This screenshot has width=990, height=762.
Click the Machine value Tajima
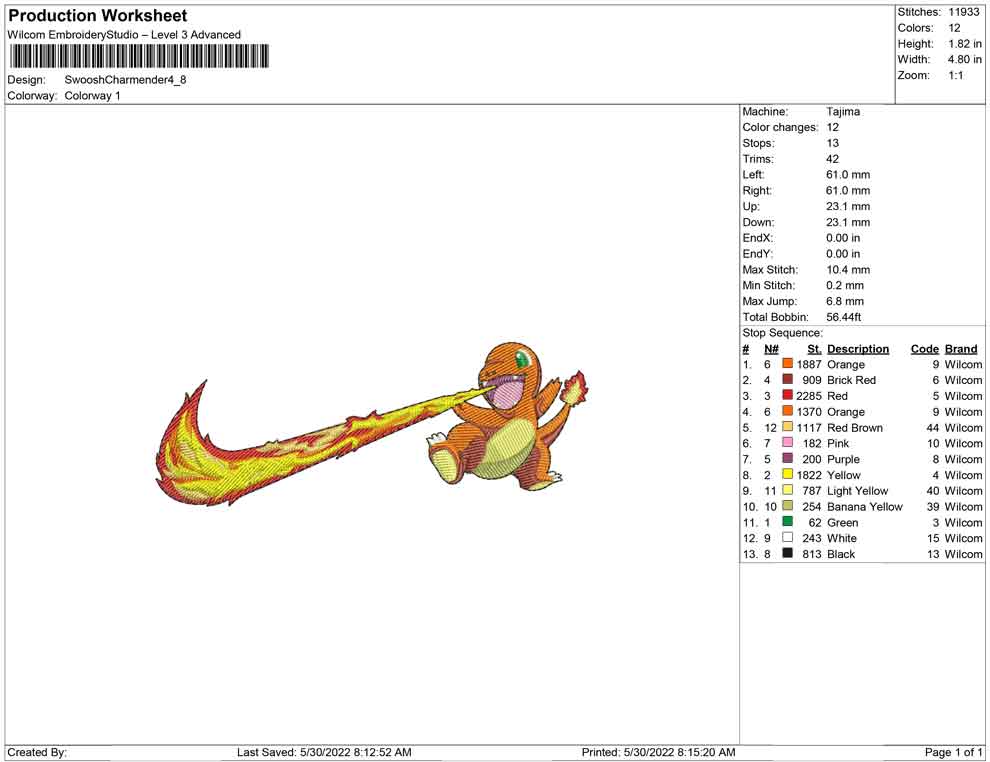pyautogui.click(x=843, y=112)
